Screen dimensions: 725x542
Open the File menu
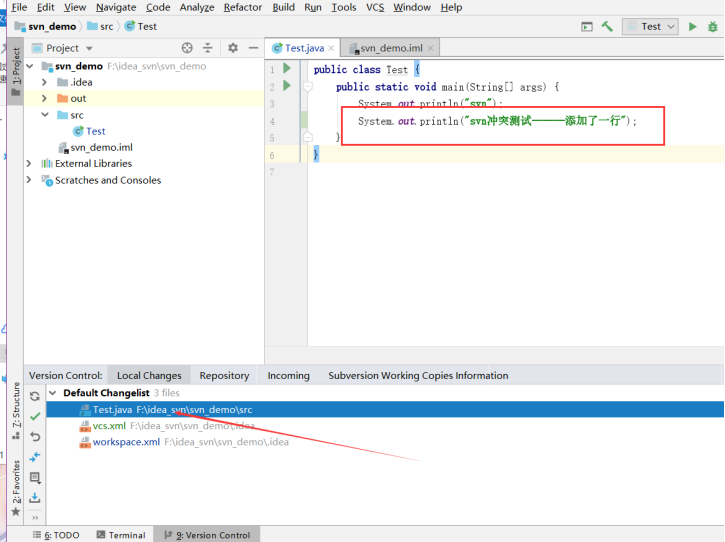coord(19,7)
